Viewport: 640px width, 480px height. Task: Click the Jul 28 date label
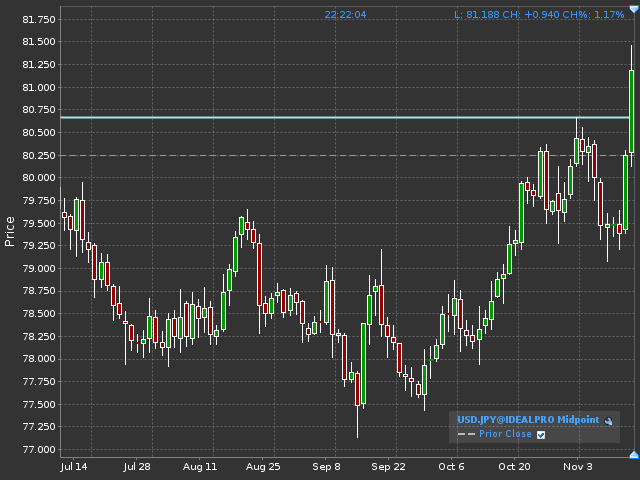[x=137, y=467]
